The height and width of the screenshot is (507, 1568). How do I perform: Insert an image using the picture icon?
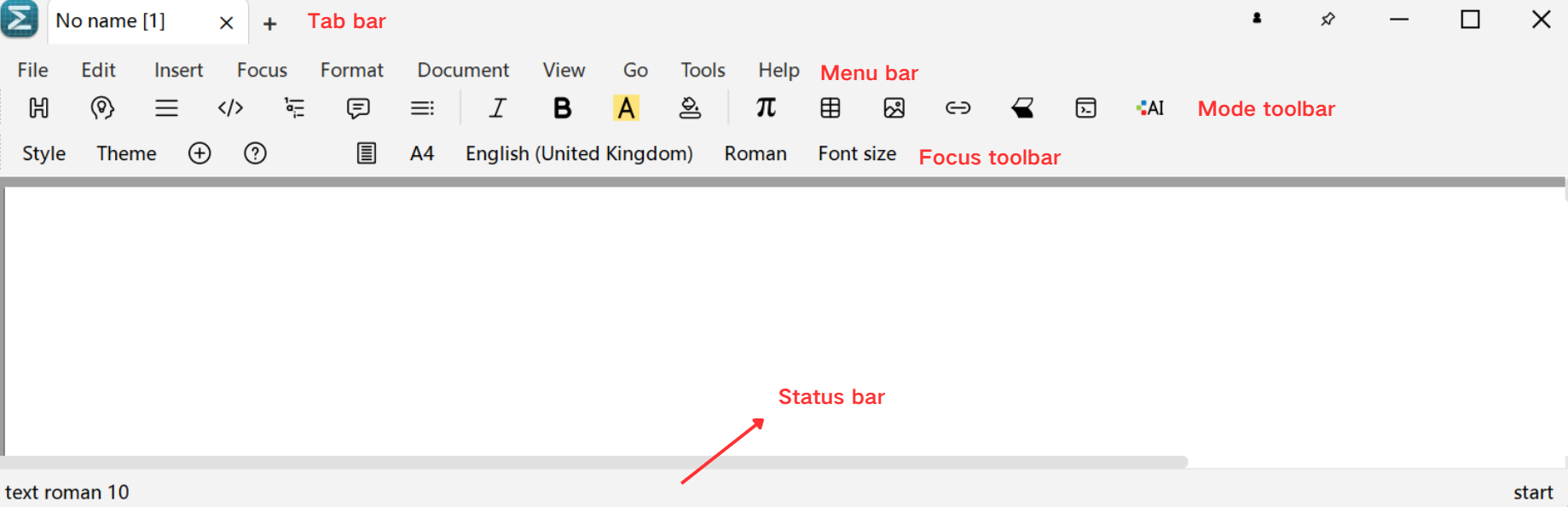(894, 108)
